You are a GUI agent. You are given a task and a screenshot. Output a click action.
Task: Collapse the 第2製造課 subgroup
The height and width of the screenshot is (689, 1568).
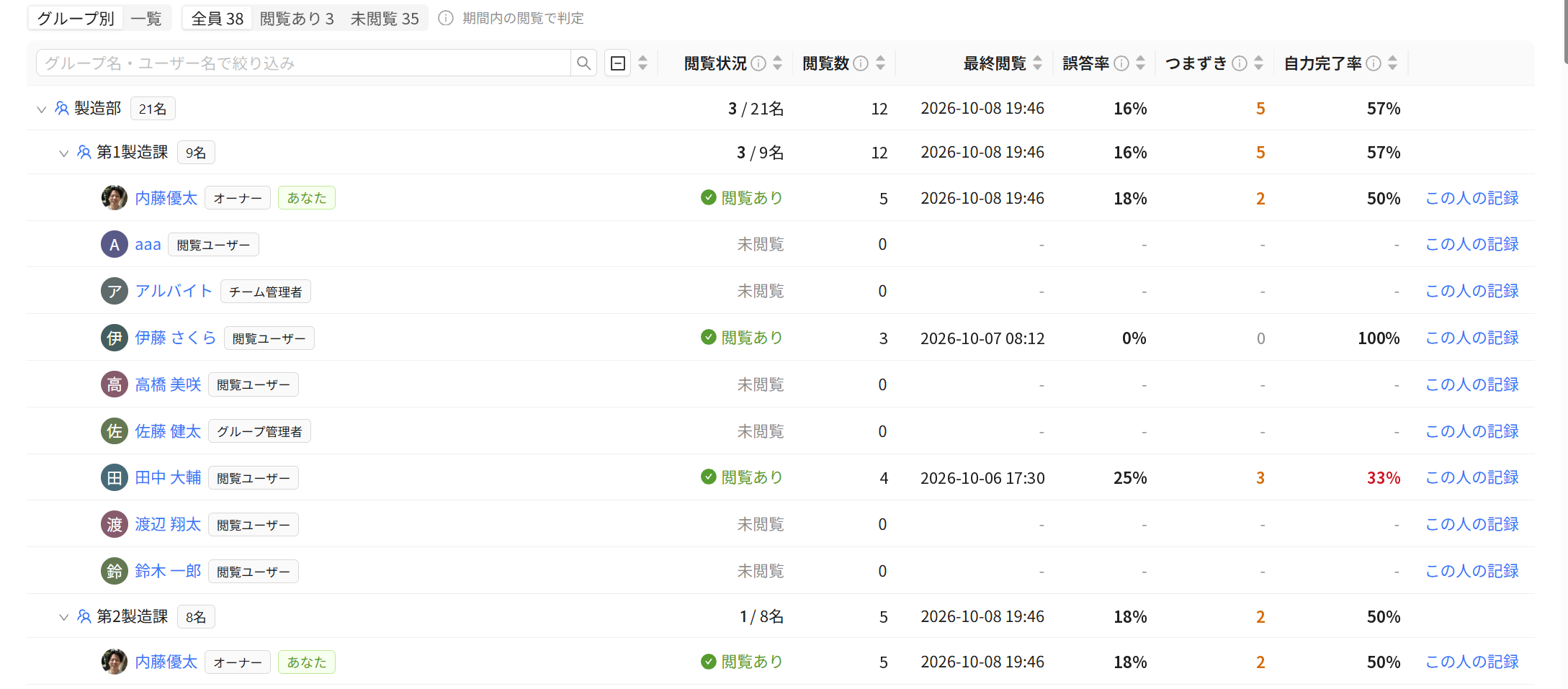click(63, 617)
